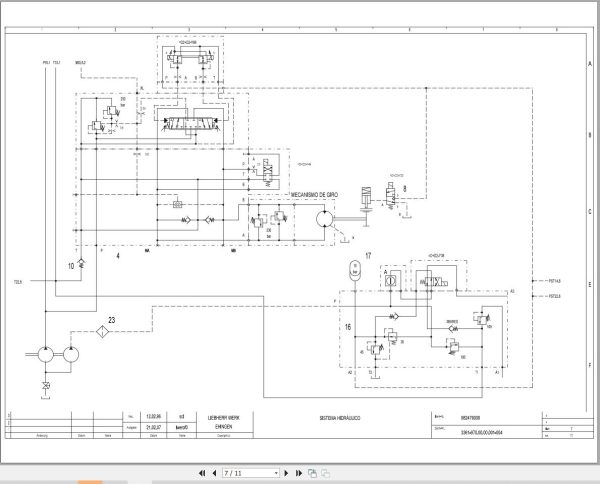Open the page selector showing 7 / 11

[x=251, y=473]
